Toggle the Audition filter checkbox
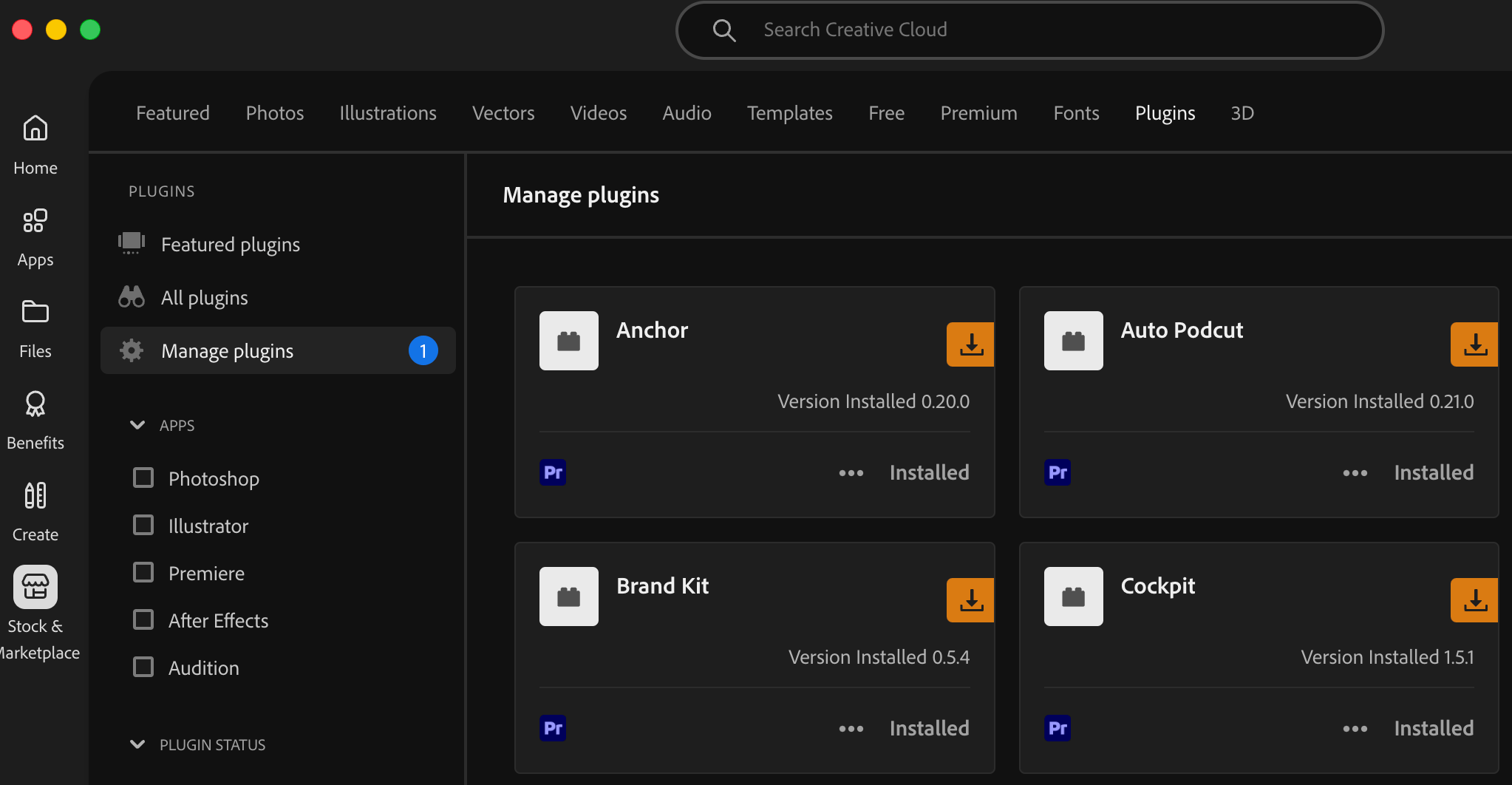The height and width of the screenshot is (785, 1512). point(143,667)
